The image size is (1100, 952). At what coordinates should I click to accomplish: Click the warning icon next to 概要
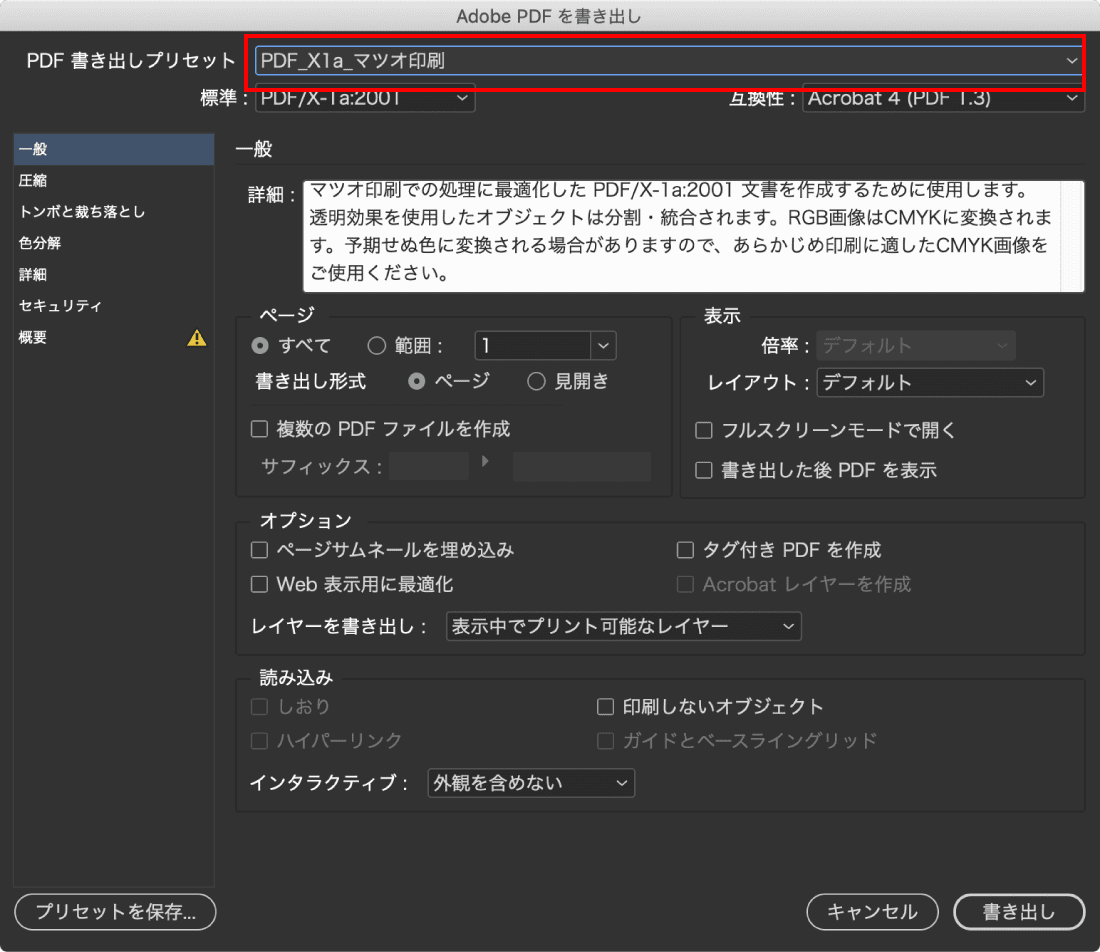(196, 338)
